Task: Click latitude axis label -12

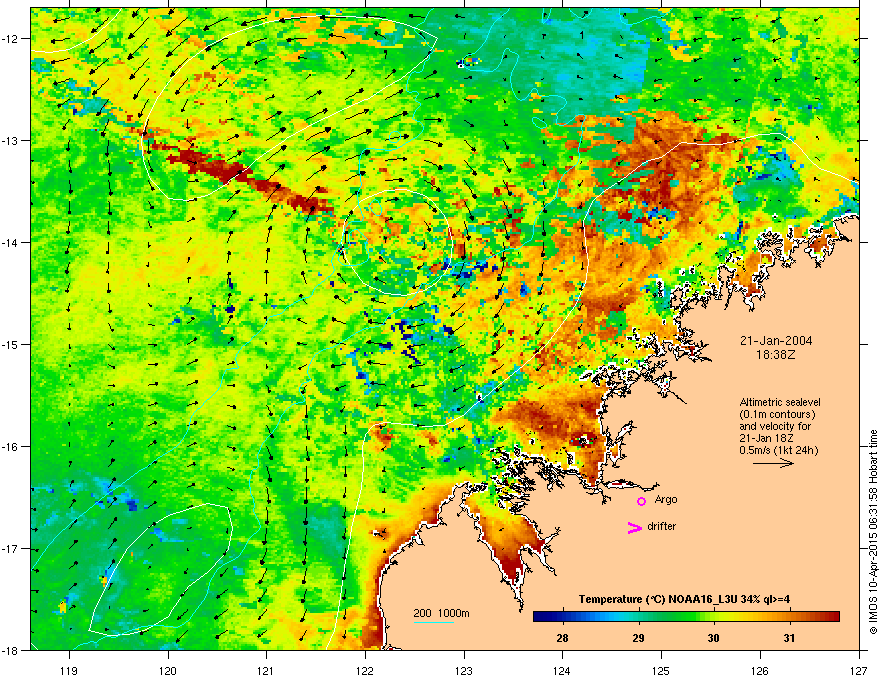Action: point(11,38)
